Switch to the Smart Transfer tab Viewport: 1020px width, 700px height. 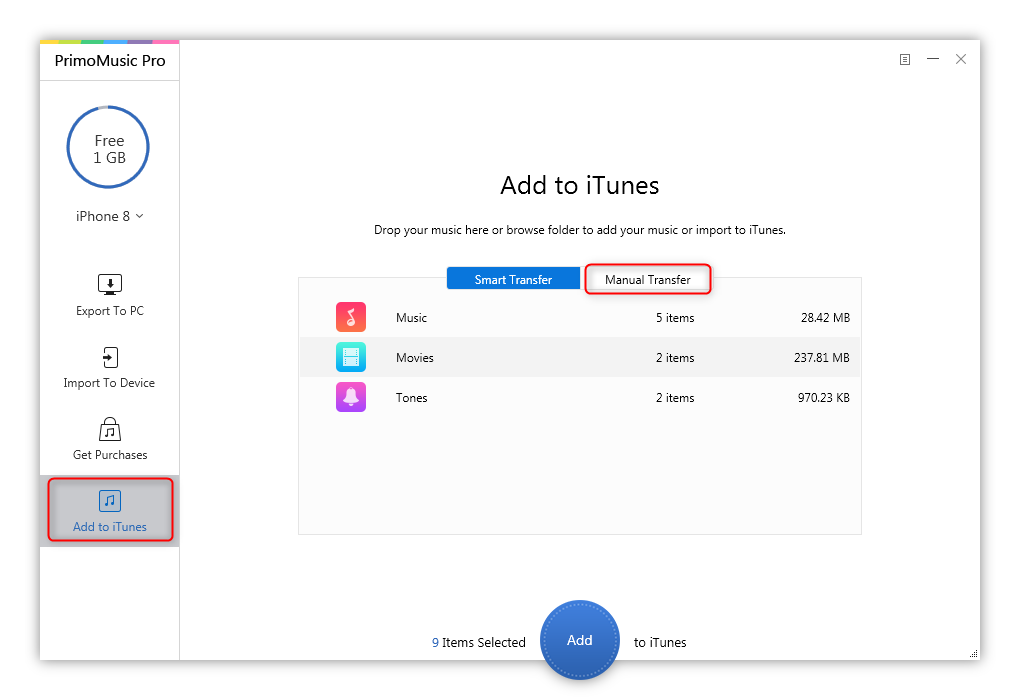point(513,278)
